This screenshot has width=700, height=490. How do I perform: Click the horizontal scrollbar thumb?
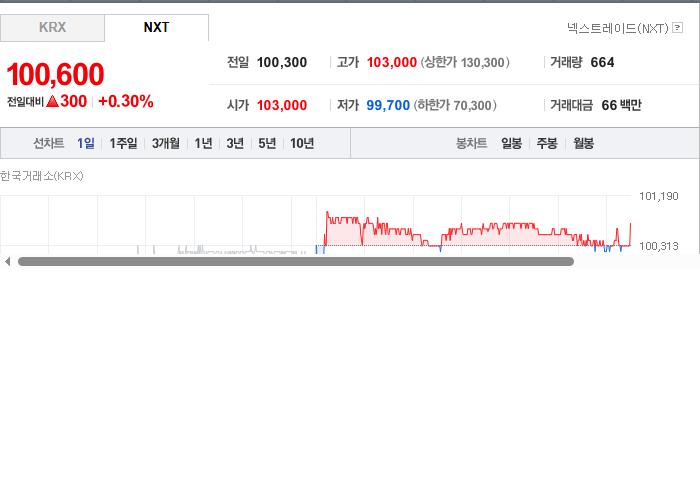296,262
